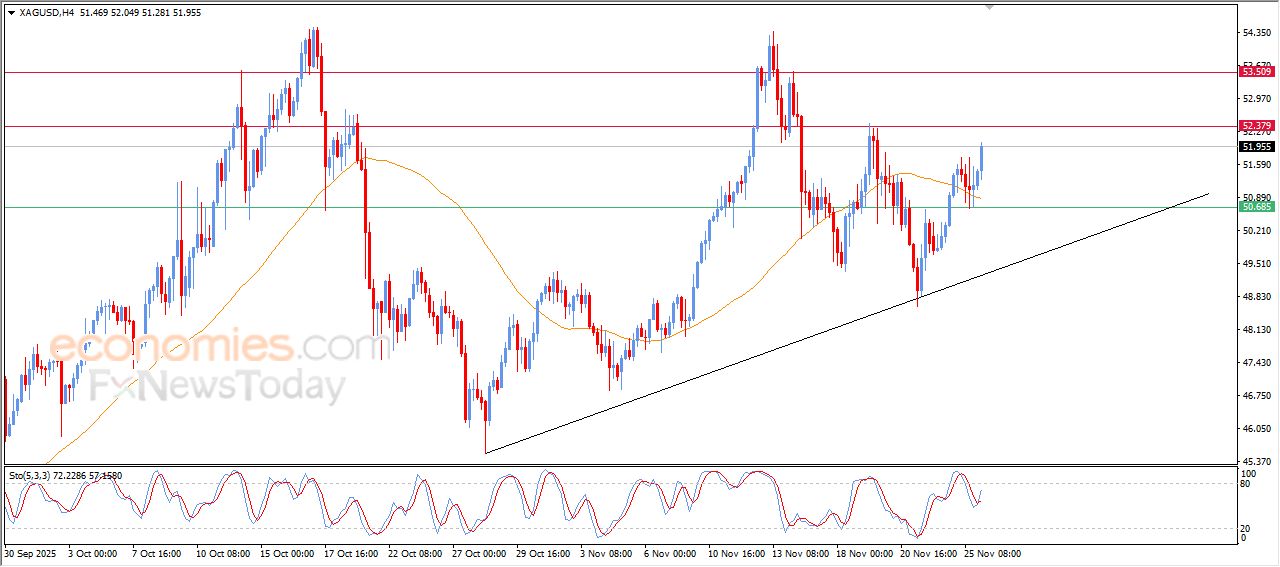Click the 48.130 value on price scale
This screenshot has height=567, width=1280.
(x=1255, y=330)
